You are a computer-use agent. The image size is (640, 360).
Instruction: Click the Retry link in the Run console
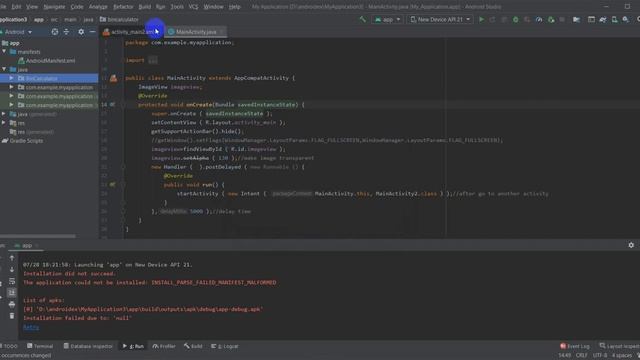(31, 327)
